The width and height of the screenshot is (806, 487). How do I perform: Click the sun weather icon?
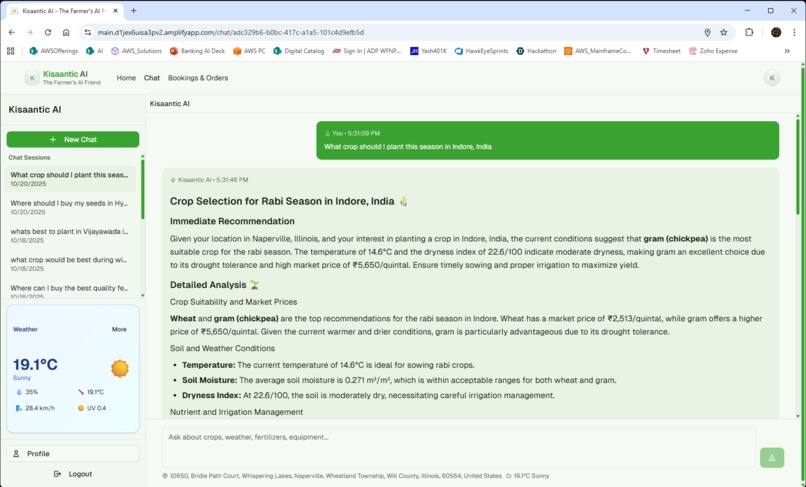(x=120, y=368)
